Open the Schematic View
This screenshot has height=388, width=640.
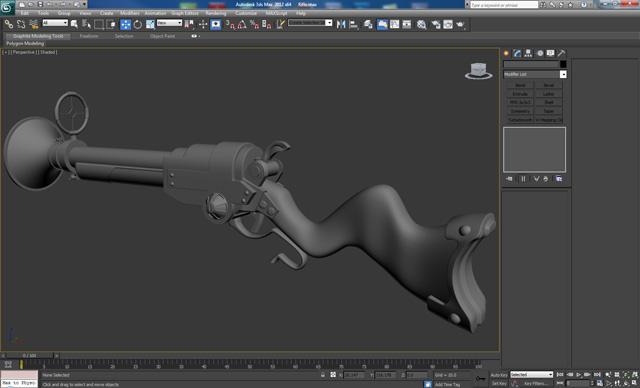coord(407,24)
